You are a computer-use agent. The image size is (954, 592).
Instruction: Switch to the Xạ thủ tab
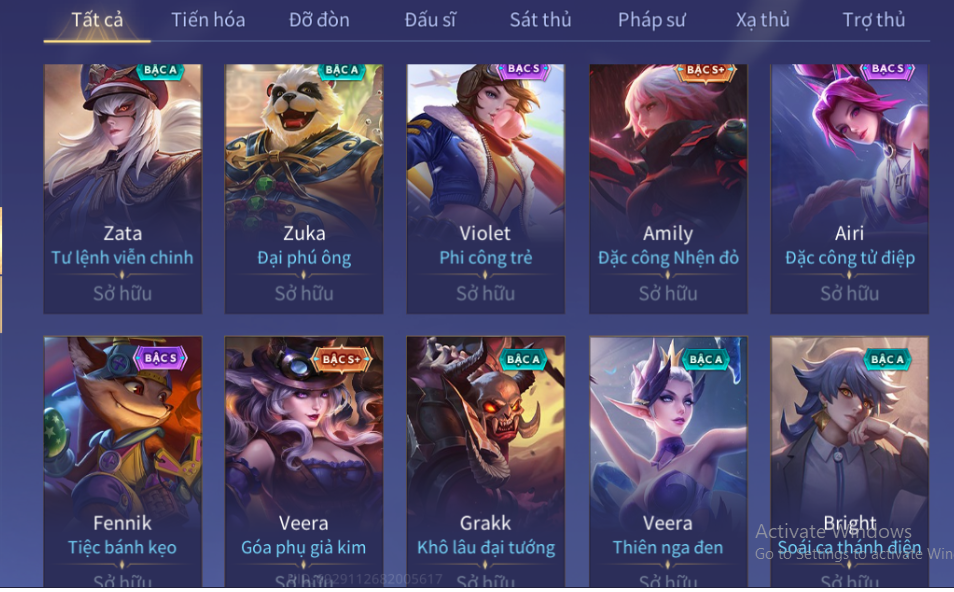(762, 20)
